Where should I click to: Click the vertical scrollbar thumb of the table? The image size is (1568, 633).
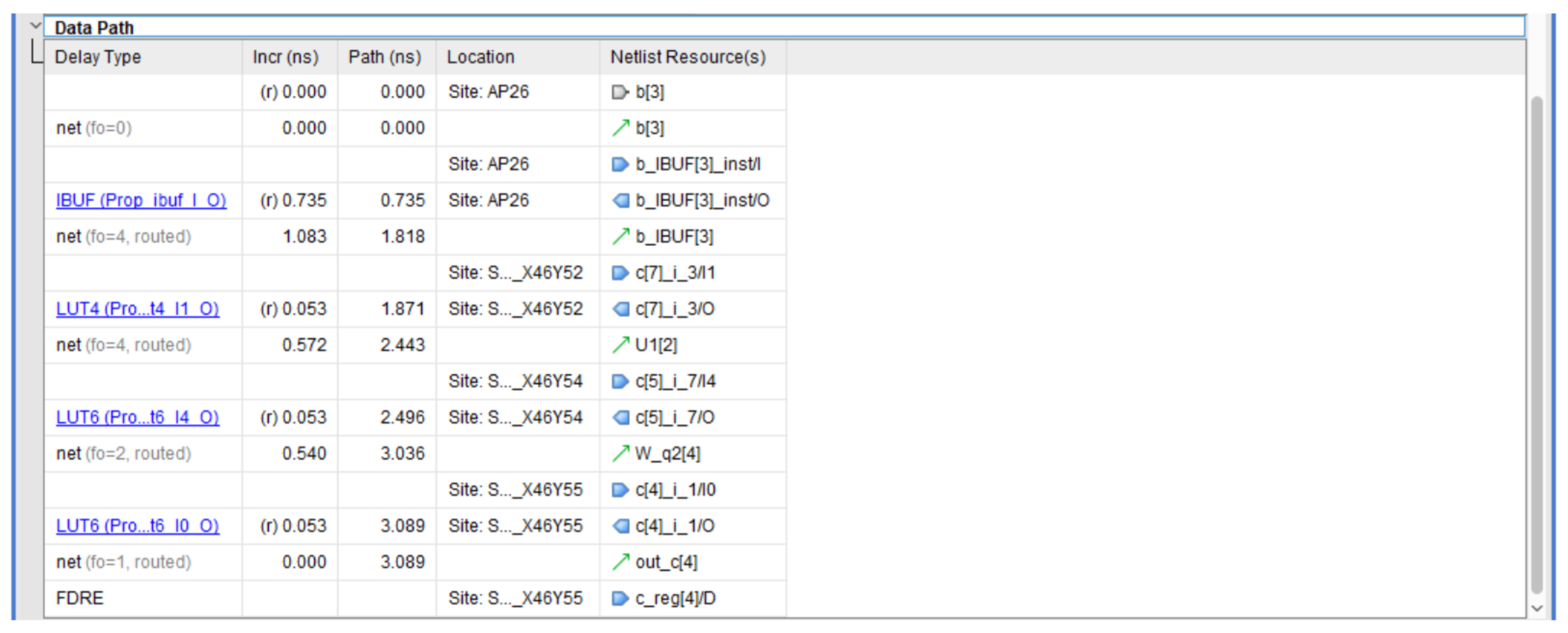pyautogui.click(x=1537, y=344)
